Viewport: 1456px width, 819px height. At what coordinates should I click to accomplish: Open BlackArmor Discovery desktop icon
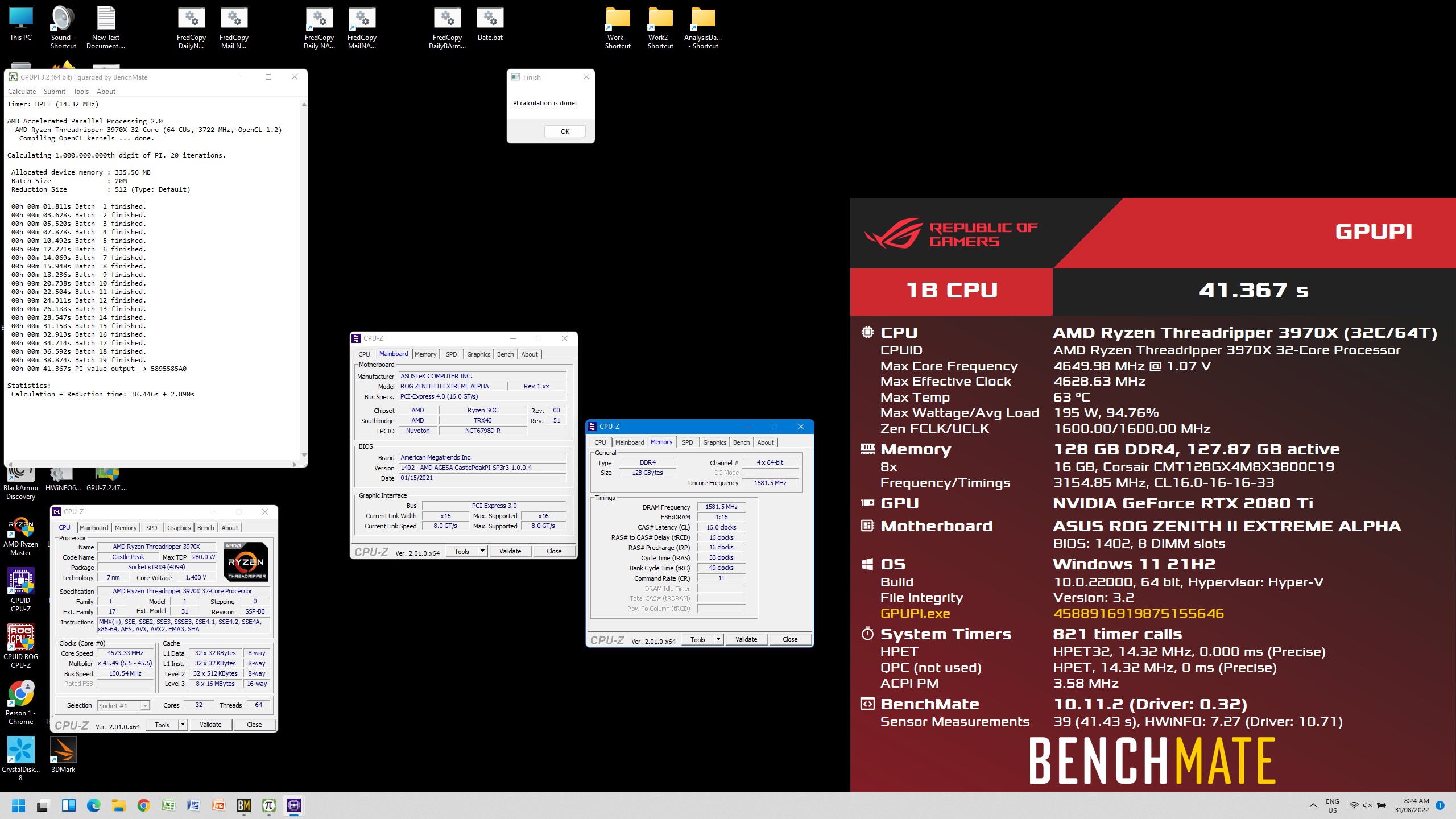20,482
